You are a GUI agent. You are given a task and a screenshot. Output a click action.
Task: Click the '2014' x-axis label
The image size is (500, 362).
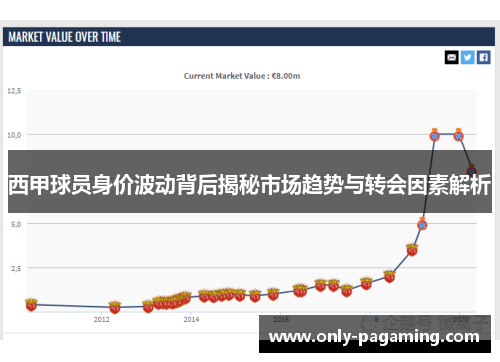coord(191,319)
